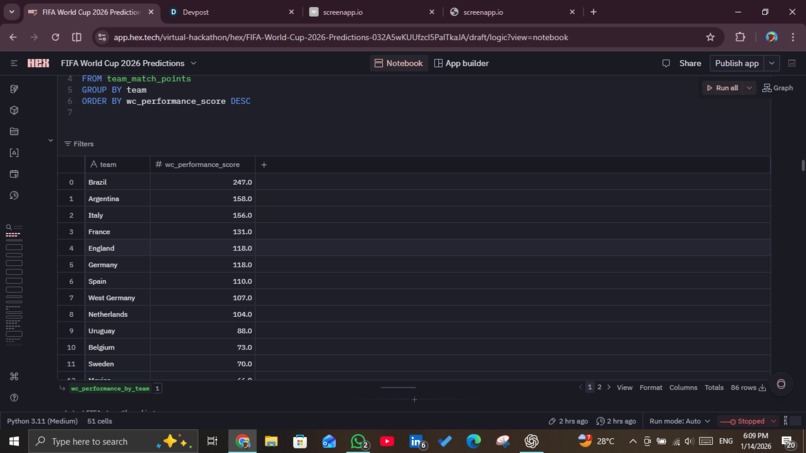The height and width of the screenshot is (453, 806).
Task: Open YouTube from the taskbar
Action: coord(387,441)
